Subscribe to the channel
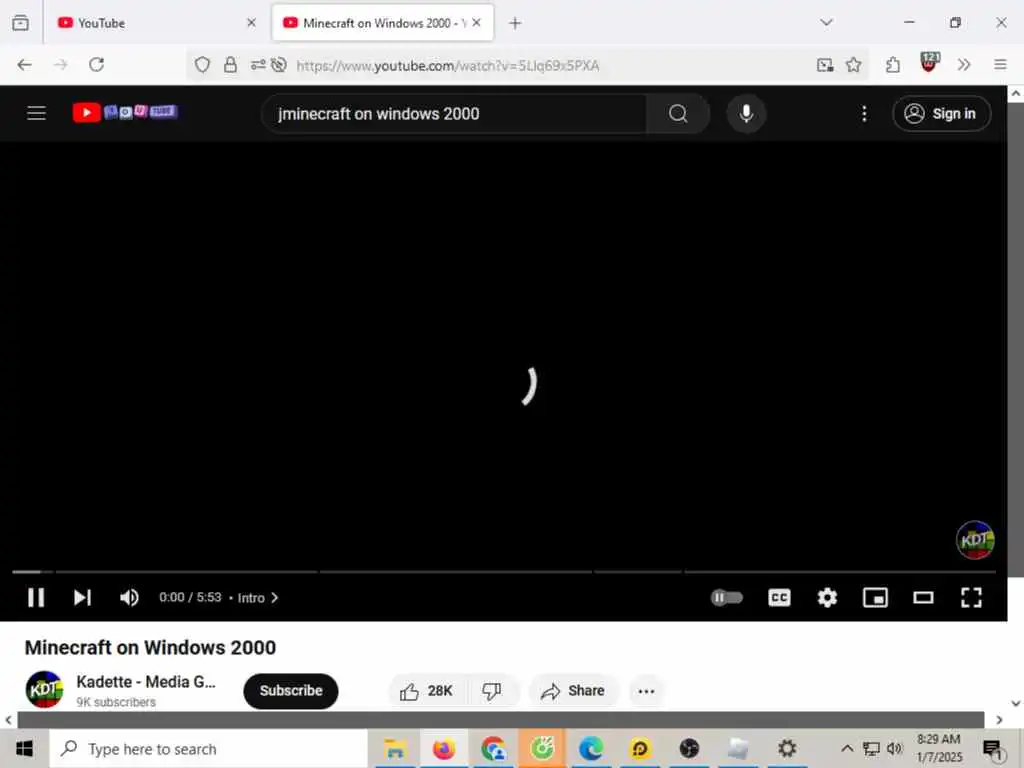 coord(291,691)
